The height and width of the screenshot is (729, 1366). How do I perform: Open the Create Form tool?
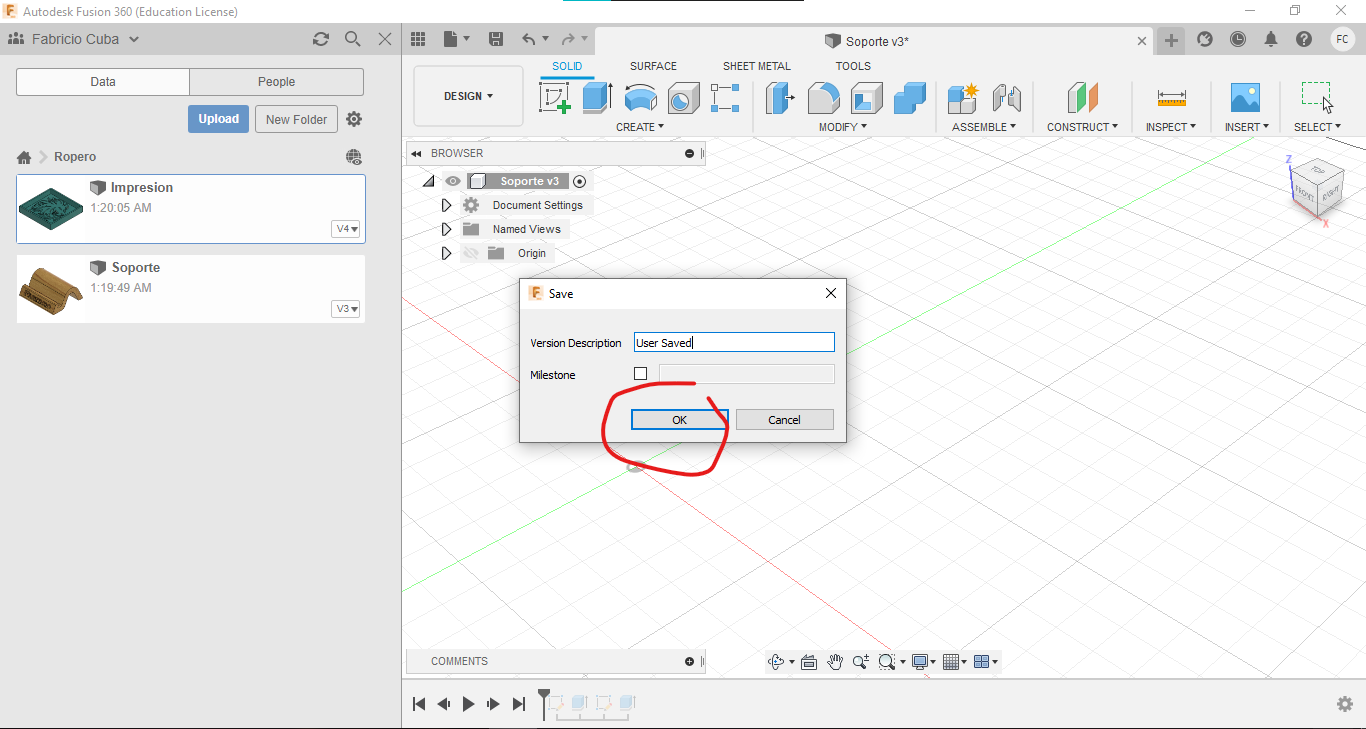(725, 98)
